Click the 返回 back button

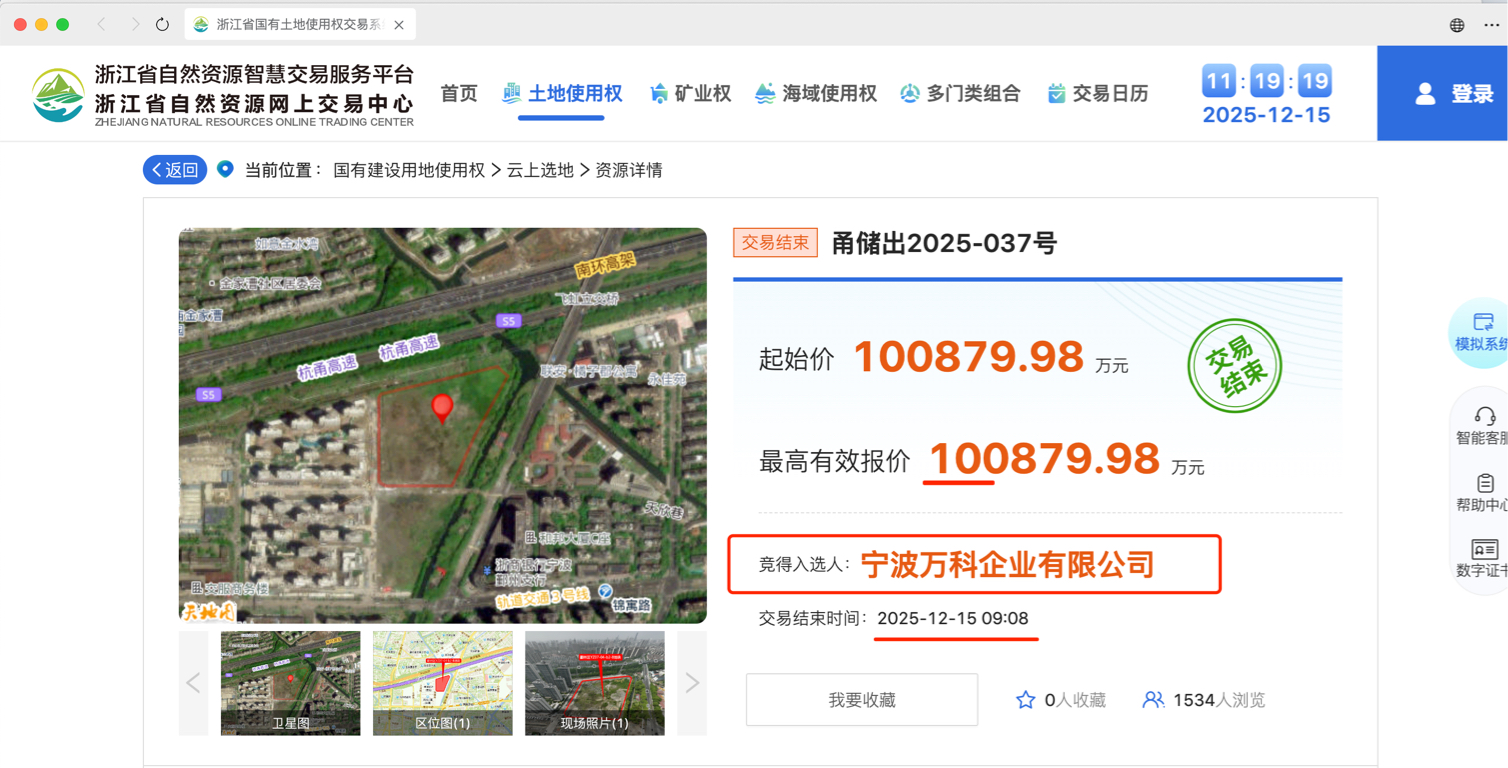click(x=175, y=170)
